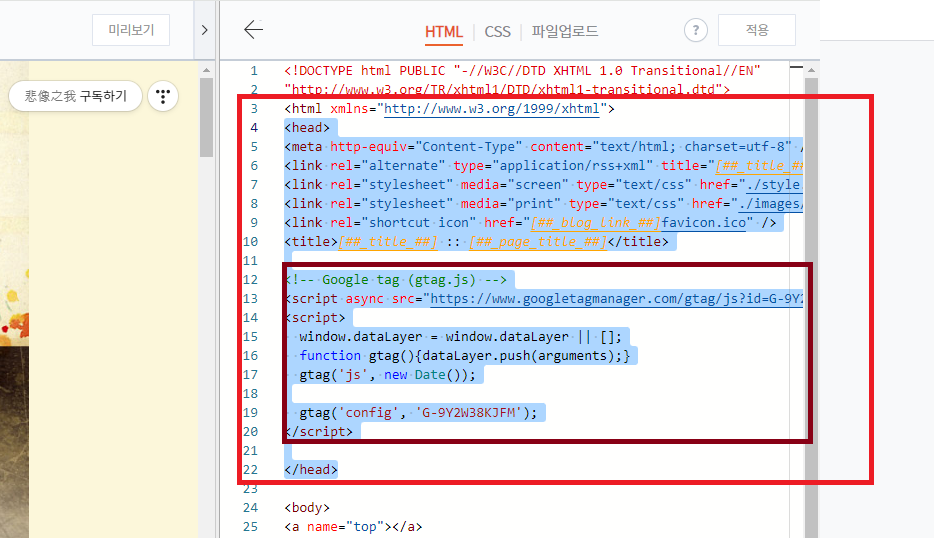Viewport: 934px width, 538px height.
Task: Click the code editor vertical scrollbar
Action: pyautogui.click(x=811, y=307)
